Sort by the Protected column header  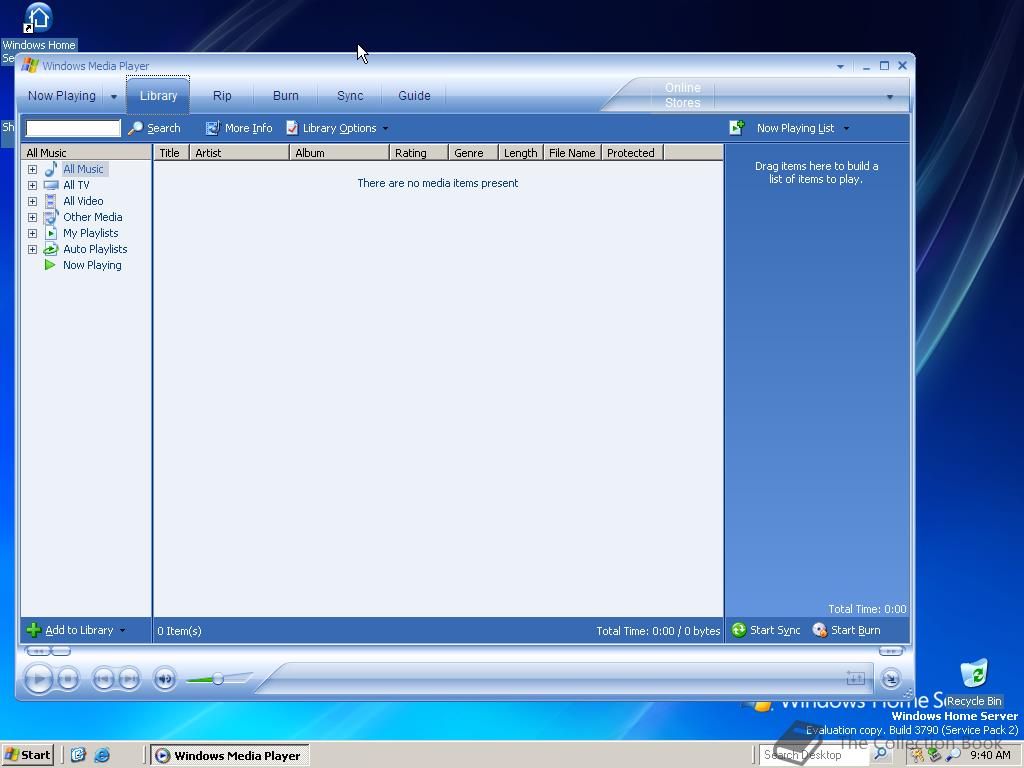pyautogui.click(x=632, y=153)
